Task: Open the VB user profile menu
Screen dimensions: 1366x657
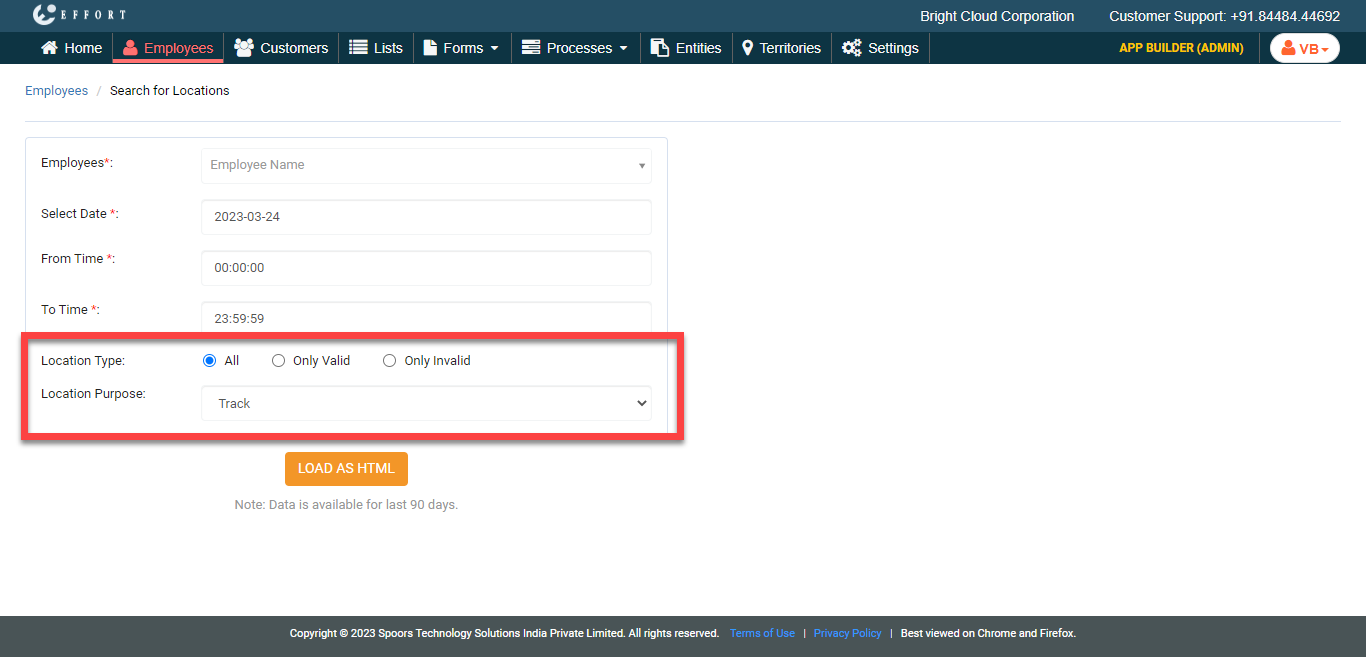Action: (x=1304, y=48)
